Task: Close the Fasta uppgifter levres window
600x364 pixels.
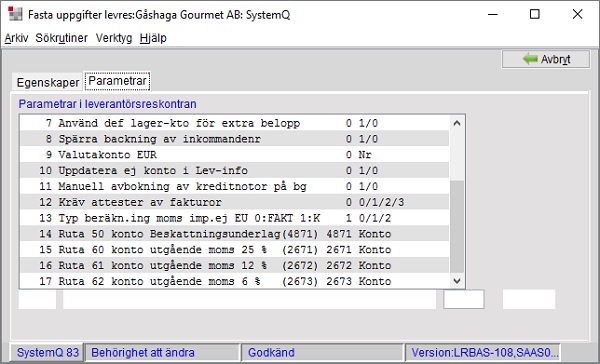Action: tap(577, 15)
